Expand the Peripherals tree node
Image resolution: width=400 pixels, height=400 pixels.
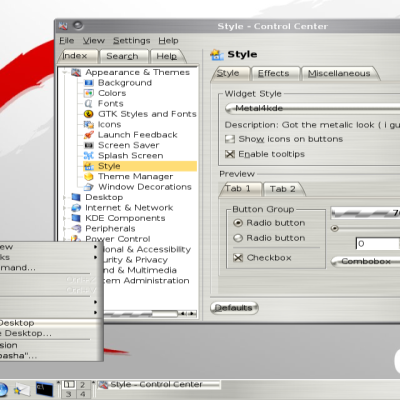(x=64, y=229)
